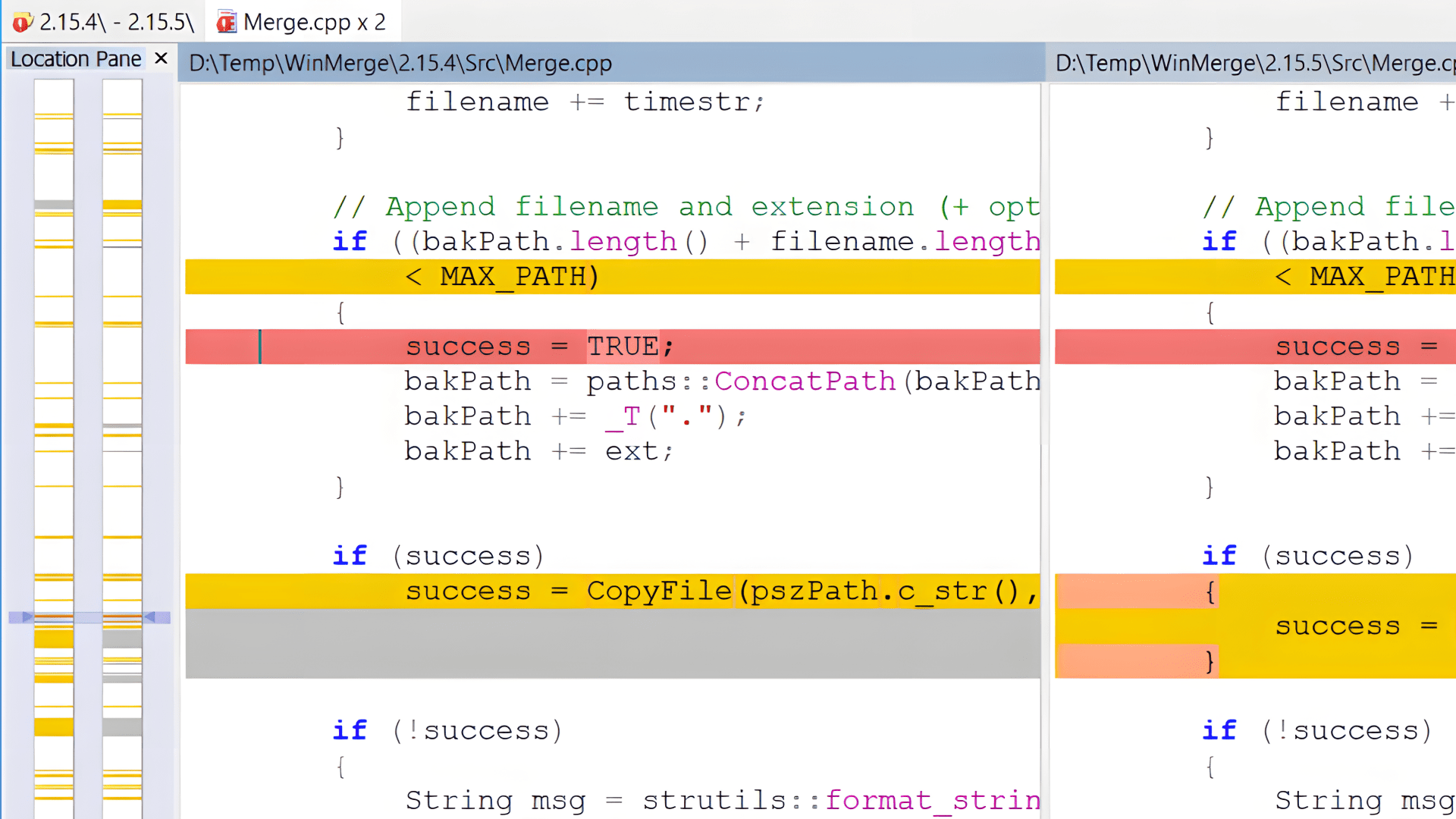Viewport: 1456px width, 819px height.
Task: Click the red 'success =' line in the right pane
Action: click(x=1255, y=347)
